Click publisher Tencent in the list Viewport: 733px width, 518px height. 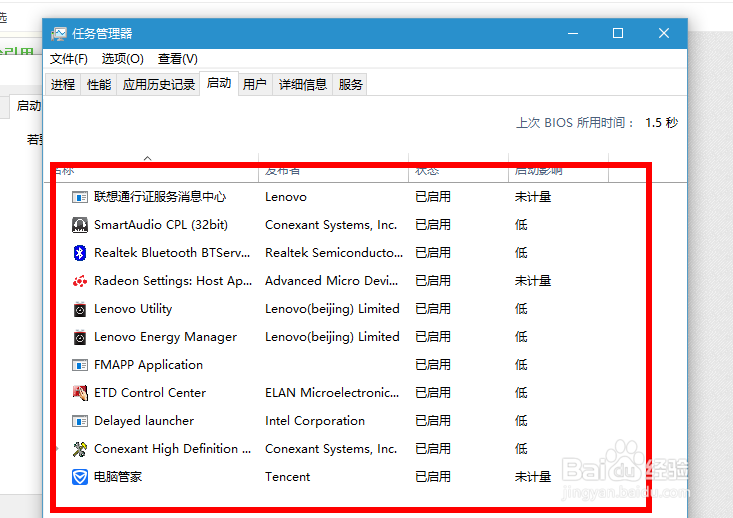click(x=287, y=477)
